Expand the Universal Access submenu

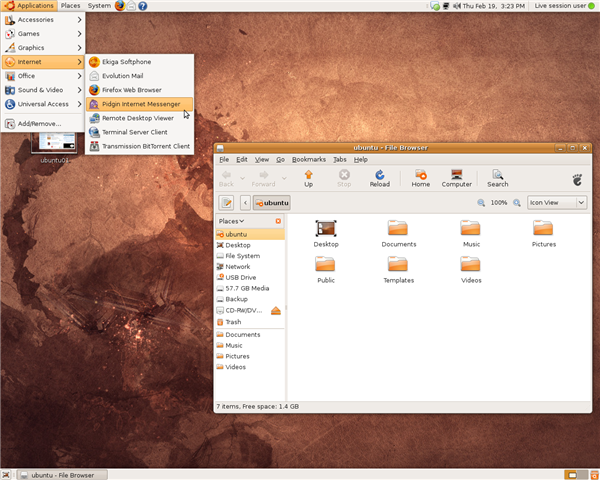click(x=43, y=104)
